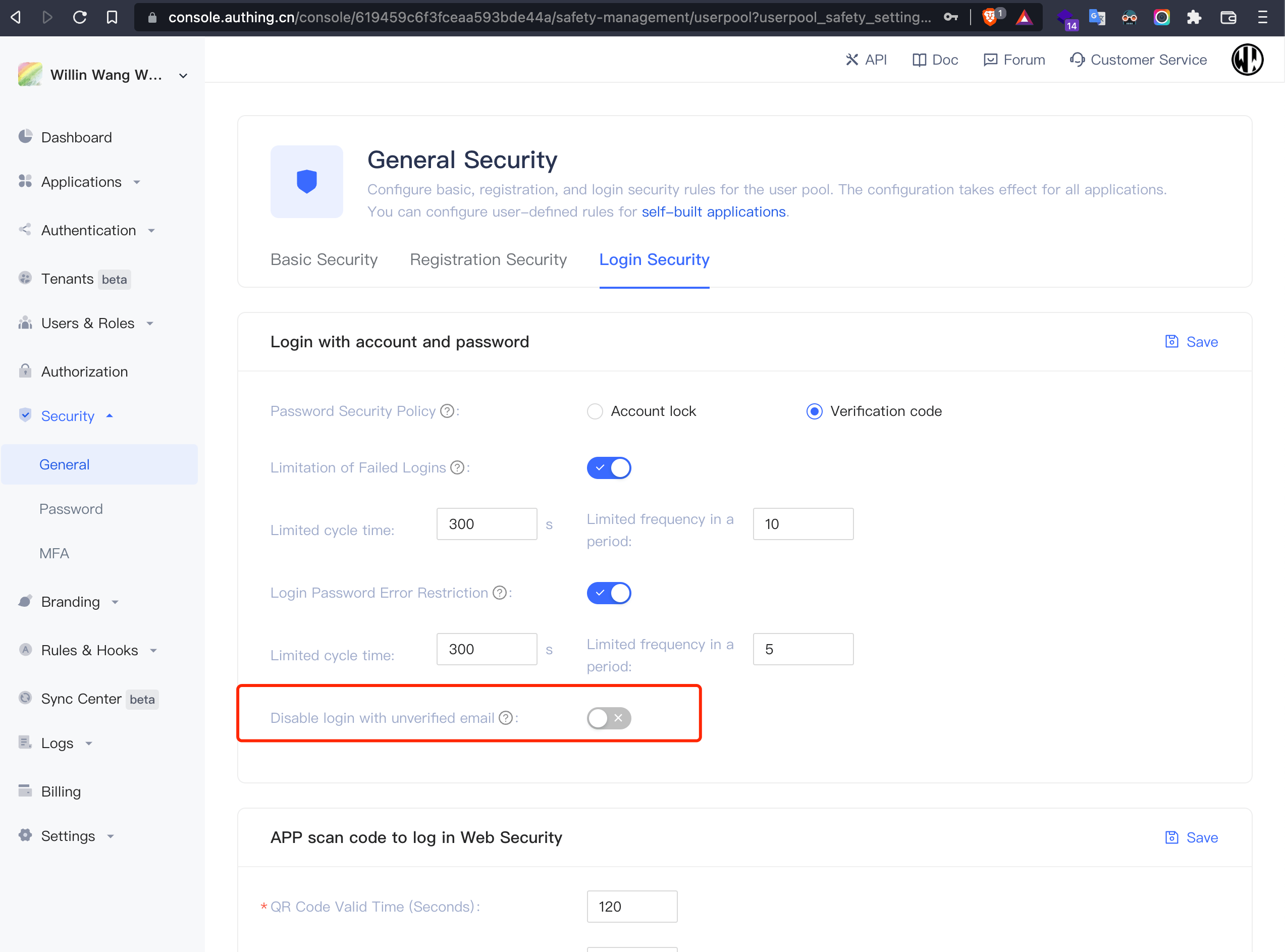Image resolution: width=1285 pixels, height=952 pixels.
Task: Click the browser reload icon
Action: point(80,17)
